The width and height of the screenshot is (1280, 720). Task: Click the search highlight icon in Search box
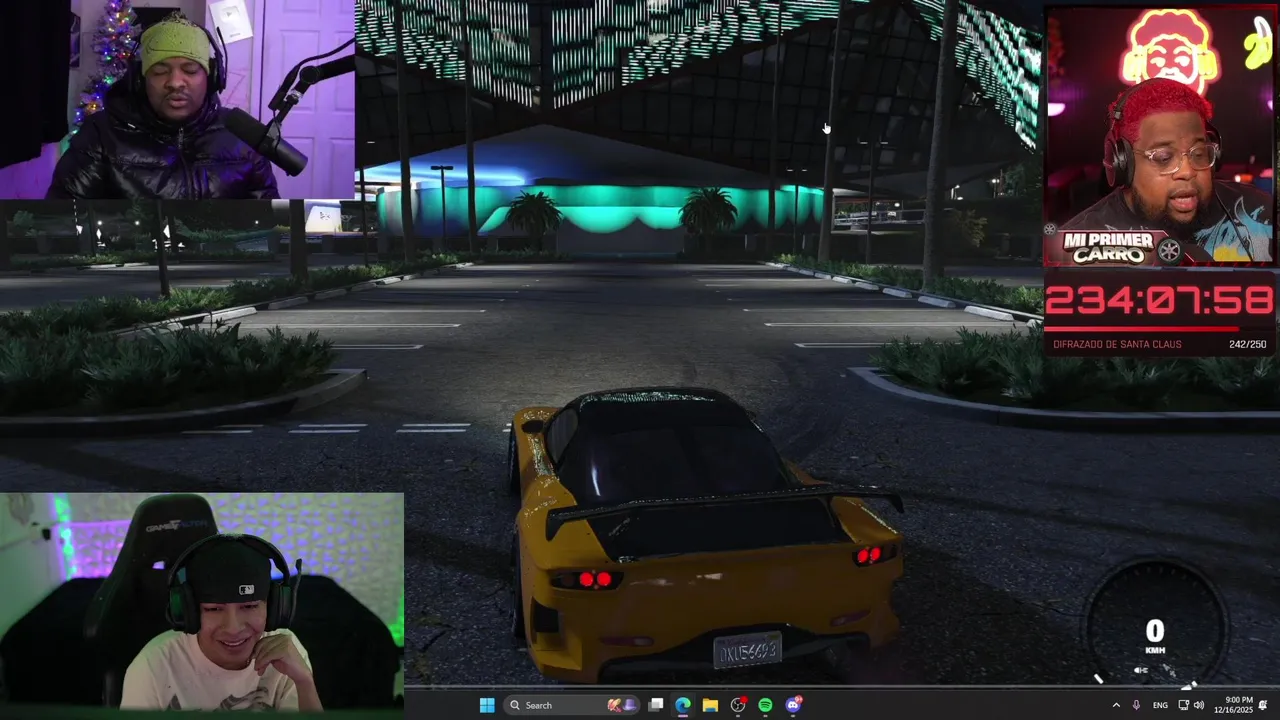(x=621, y=705)
